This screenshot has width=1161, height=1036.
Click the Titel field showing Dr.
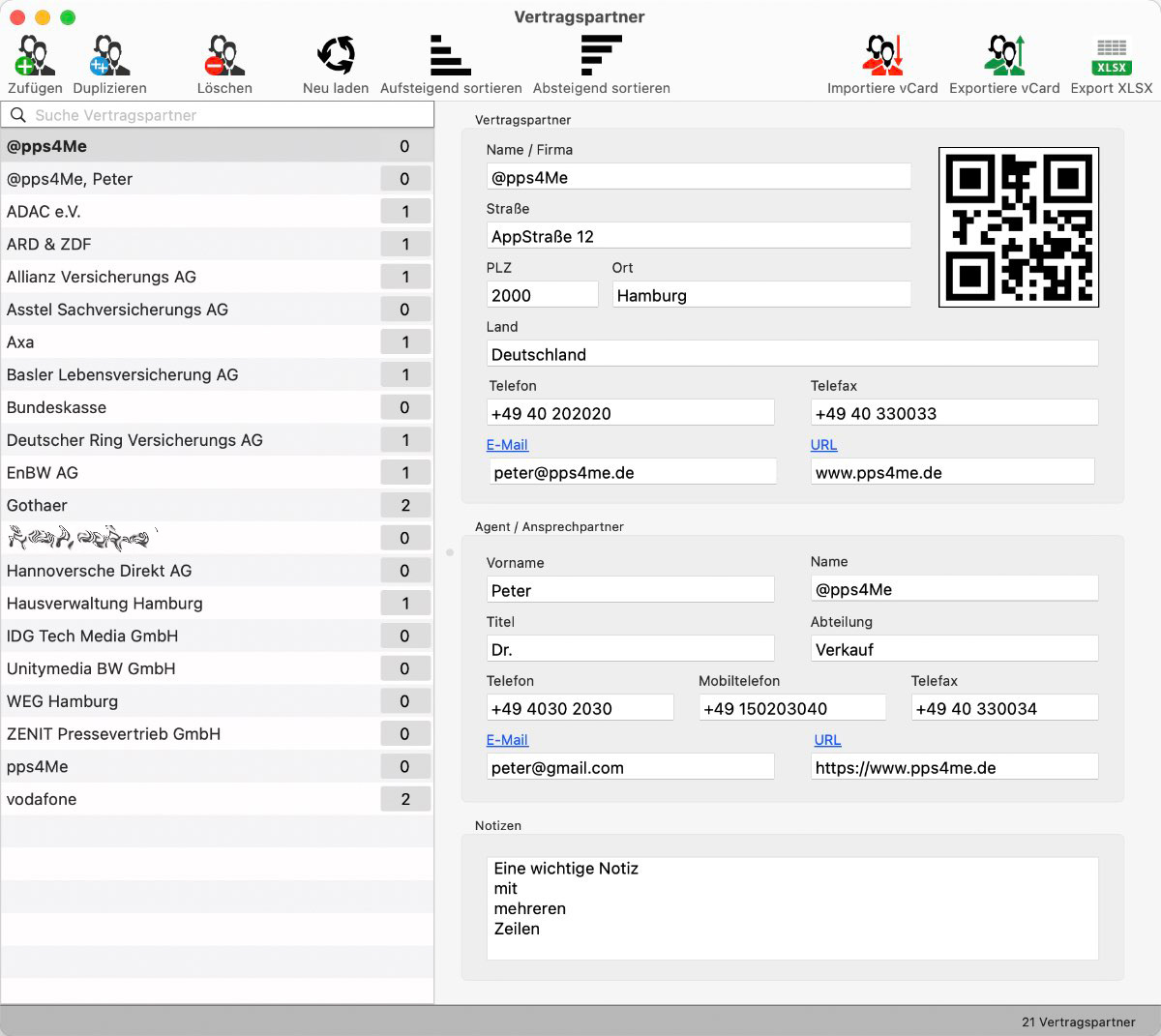pyautogui.click(x=630, y=649)
